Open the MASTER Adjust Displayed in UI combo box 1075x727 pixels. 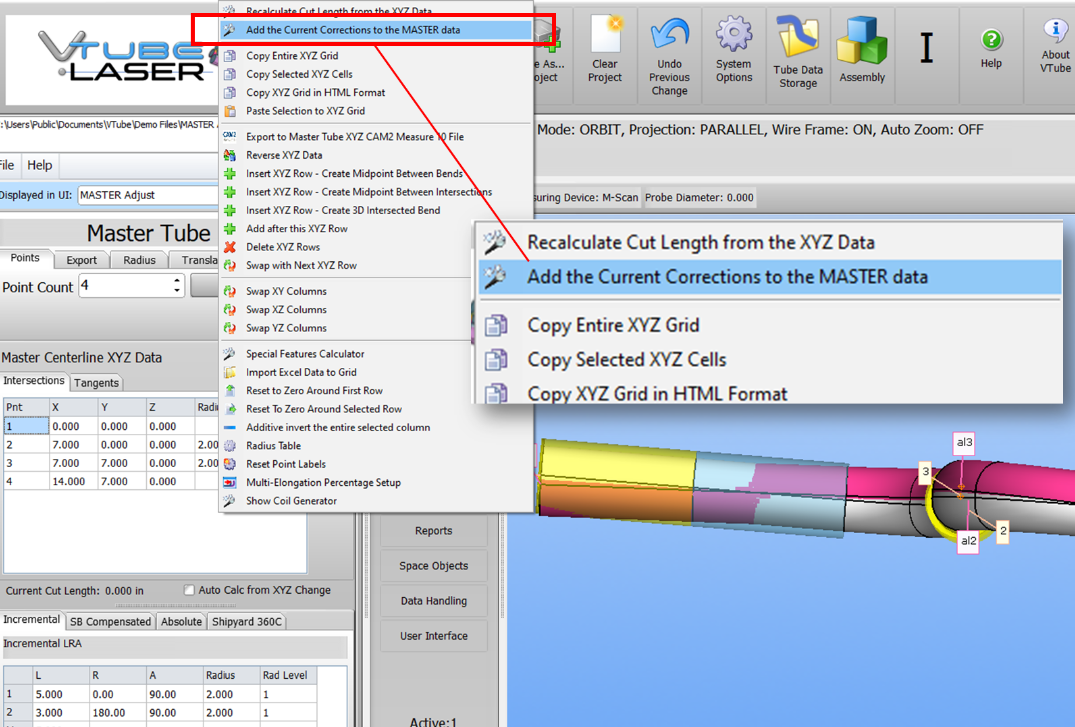click(x=147, y=195)
